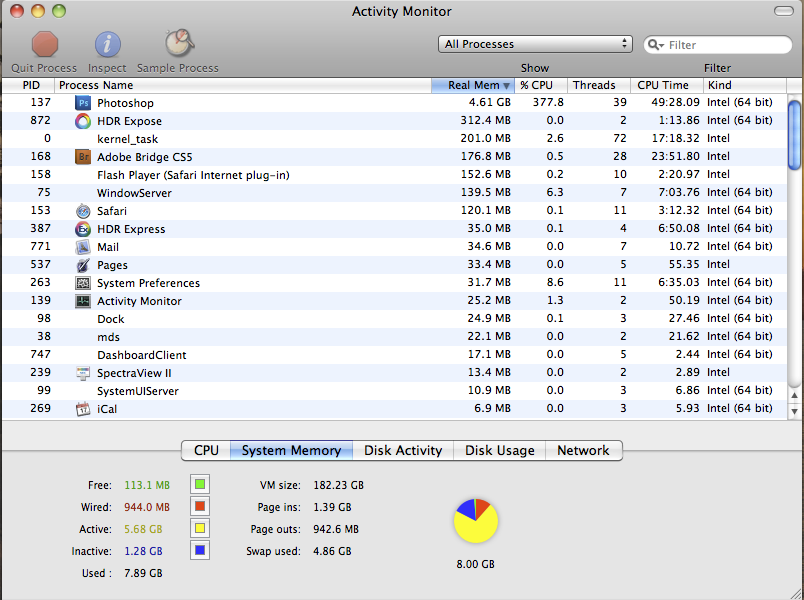Screen dimensions: 804x600
Task: Click the red Wired memory color swatch
Action: [200, 506]
